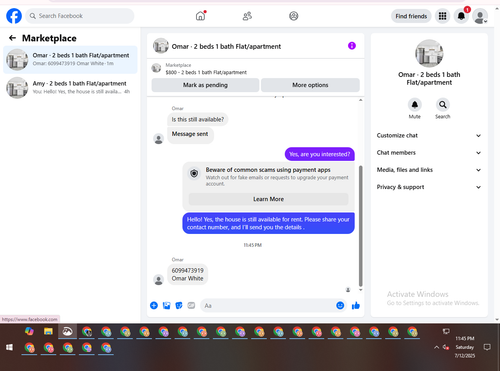500x371 pixels.
Task: Click Omar's avatar beside his last message
Action: tap(158, 280)
